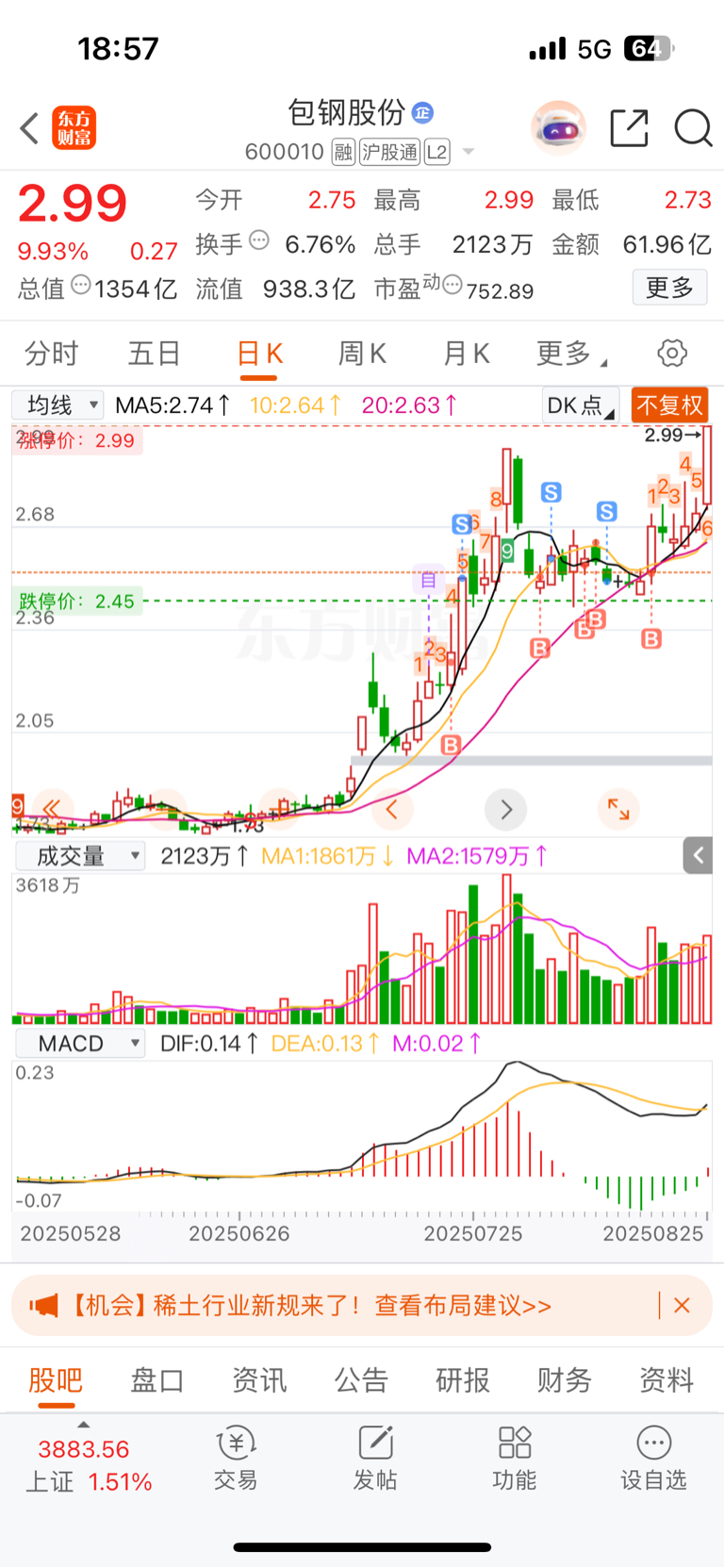Tap the 更多 quote details button
Screen dimensions: 724x1568
[x=669, y=288]
